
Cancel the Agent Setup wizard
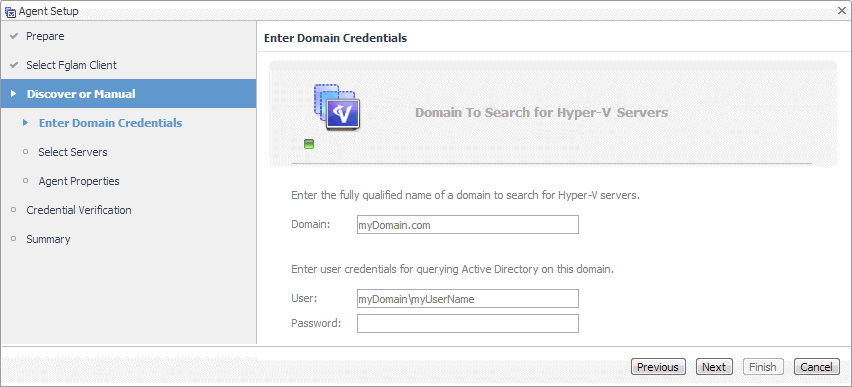[x=817, y=367]
